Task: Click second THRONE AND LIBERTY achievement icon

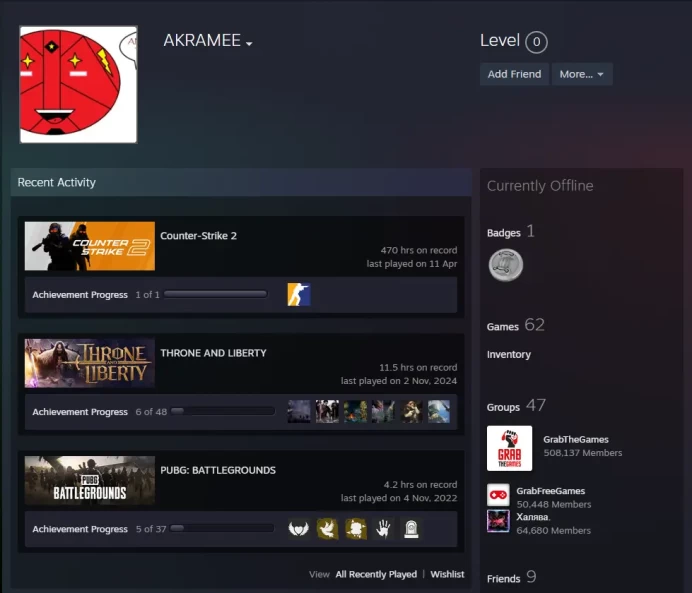Action: click(x=327, y=412)
